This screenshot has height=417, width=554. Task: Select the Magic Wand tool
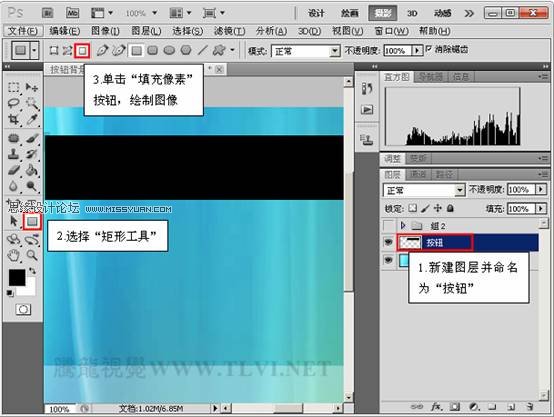tap(32, 103)
